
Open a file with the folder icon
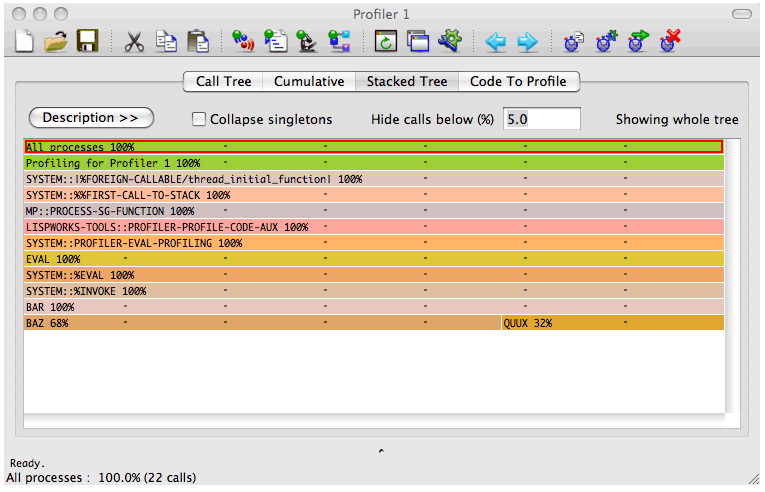(x=56, y=41)
